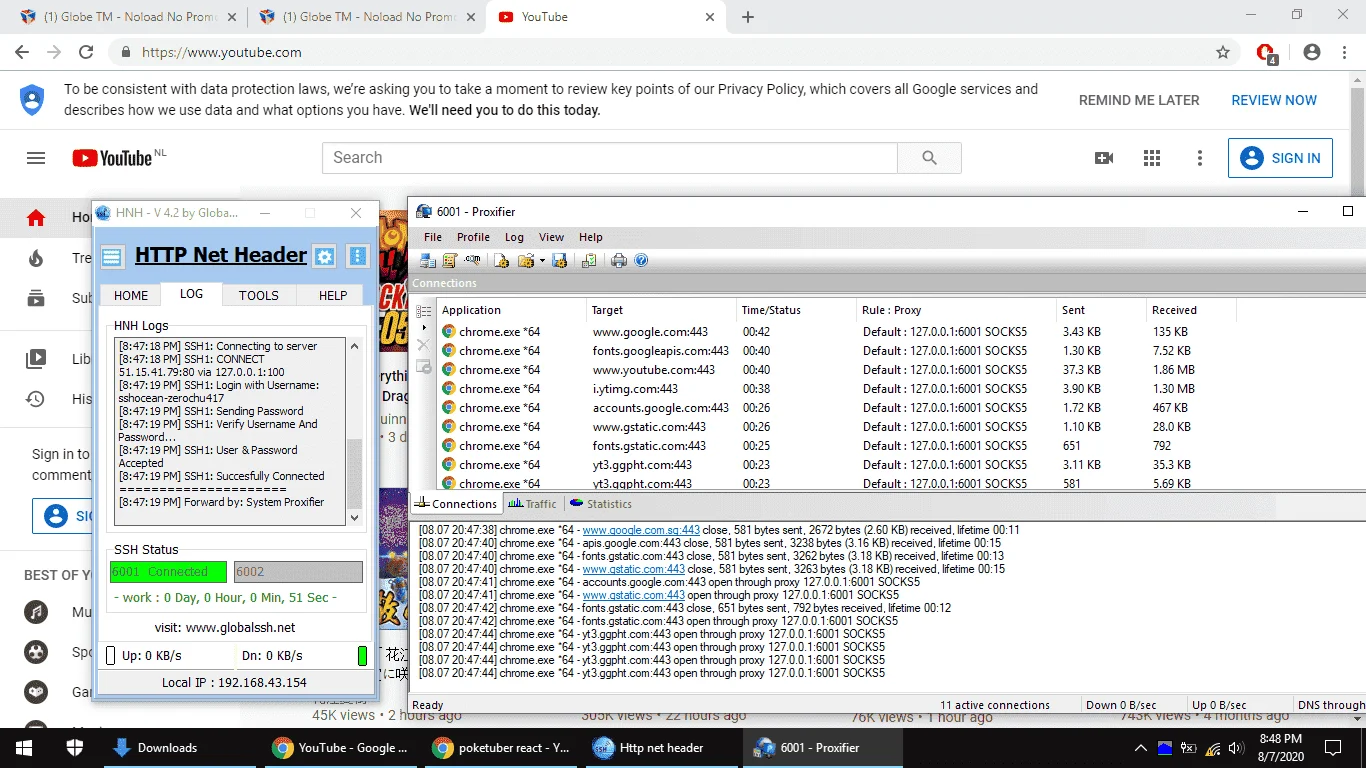Open the View menu in Proxifier
1366x768 pixels.
pyautogui.click(x=552, y=237)
